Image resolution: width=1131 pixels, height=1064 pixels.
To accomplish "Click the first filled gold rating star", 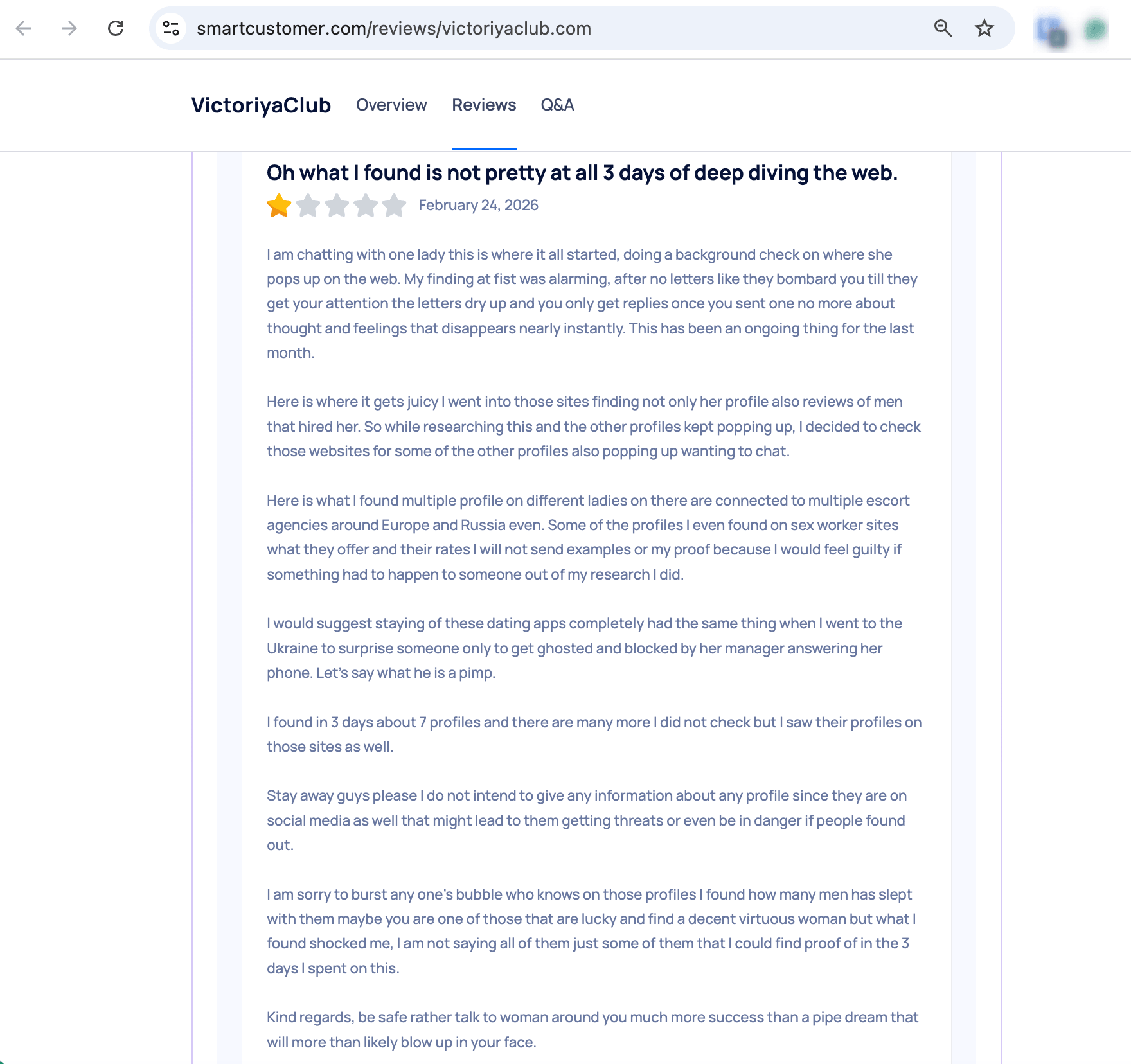I will 279,206.
